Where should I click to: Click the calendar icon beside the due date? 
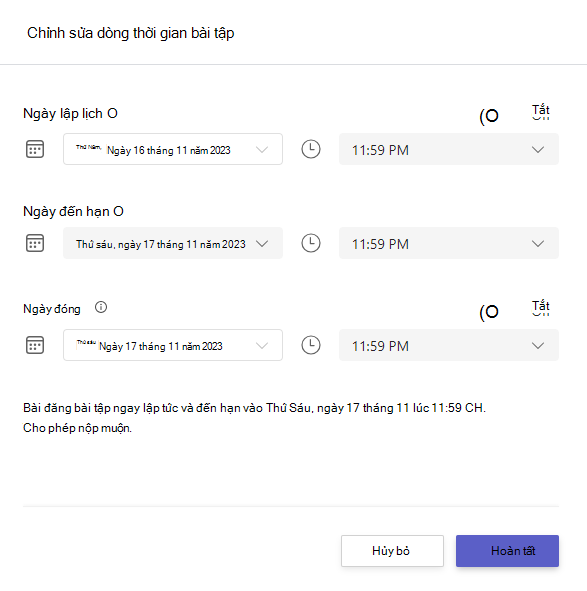35,243
